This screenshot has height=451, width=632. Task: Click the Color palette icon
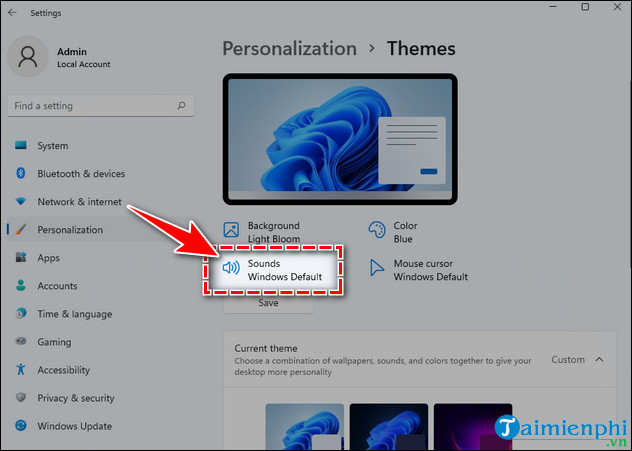[377, 229]
